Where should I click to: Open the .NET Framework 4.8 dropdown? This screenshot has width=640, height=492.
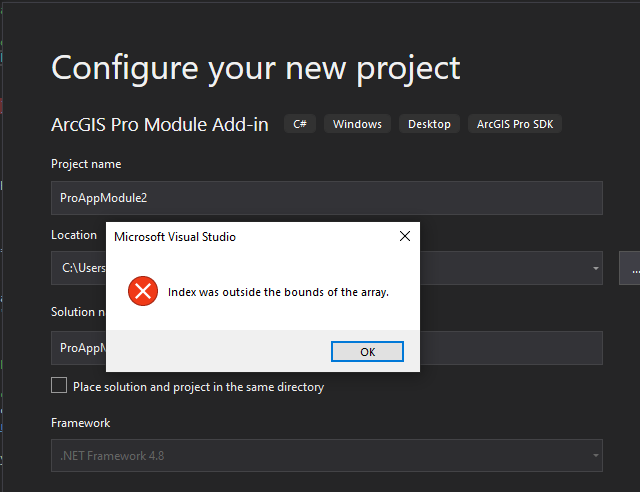(x=326, y=456)
